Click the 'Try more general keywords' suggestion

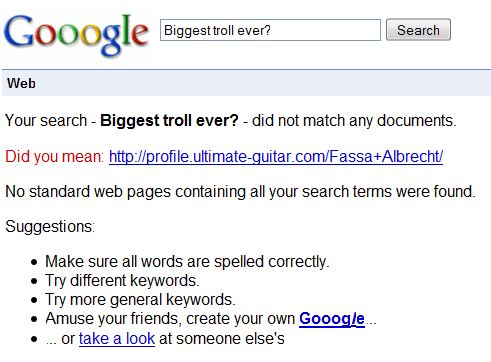point(140,300)
